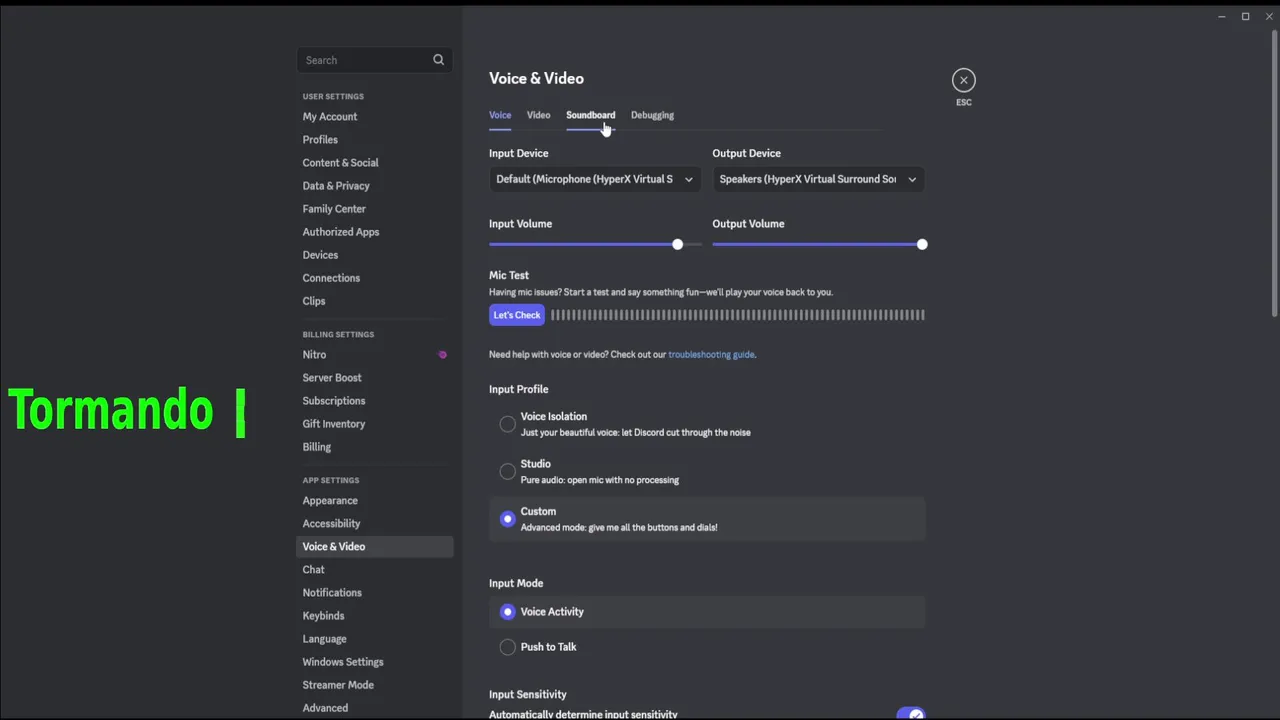Open Keybinds settings
Screen dimensions: 1280x720
[323, 616]
